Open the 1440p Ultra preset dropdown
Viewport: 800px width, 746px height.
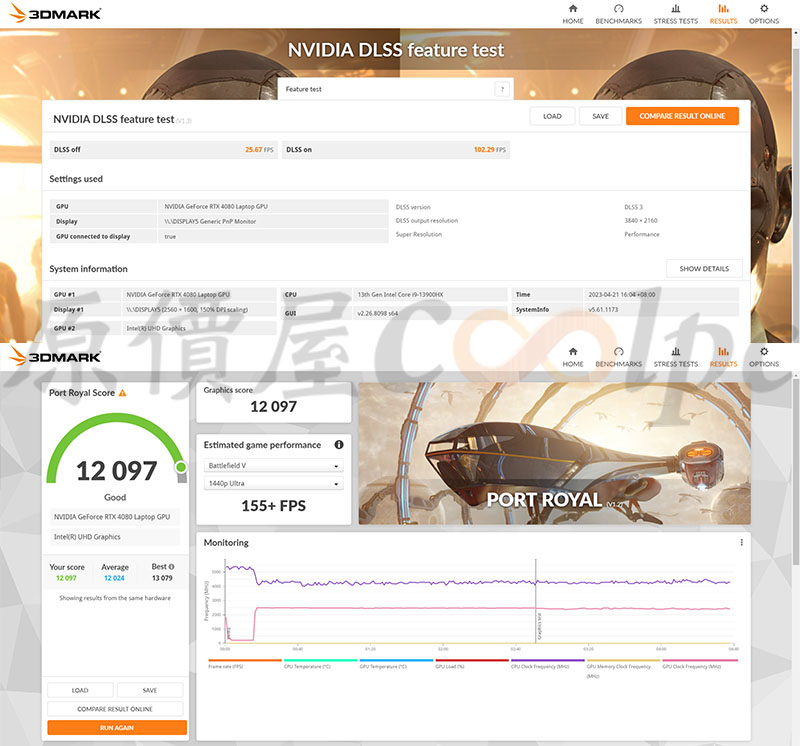273,483
